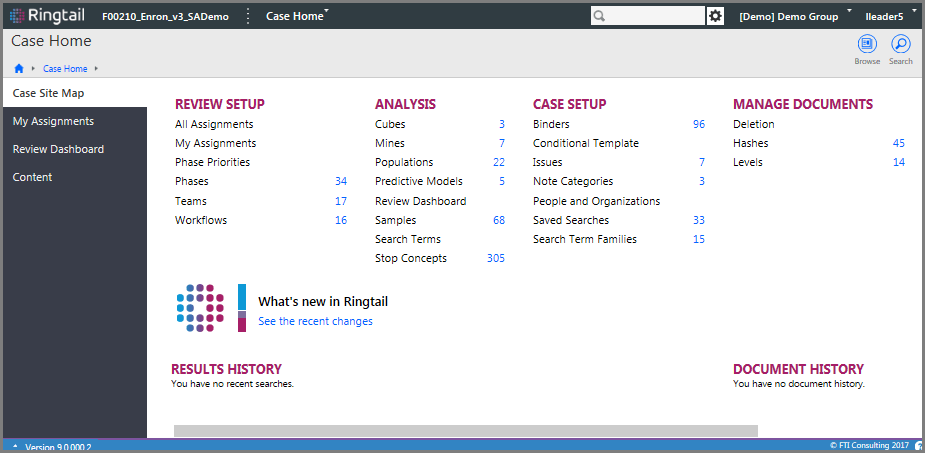Click the Populations count 22
This screenshot has width=925, height=453.
click(x=499, y=162)
